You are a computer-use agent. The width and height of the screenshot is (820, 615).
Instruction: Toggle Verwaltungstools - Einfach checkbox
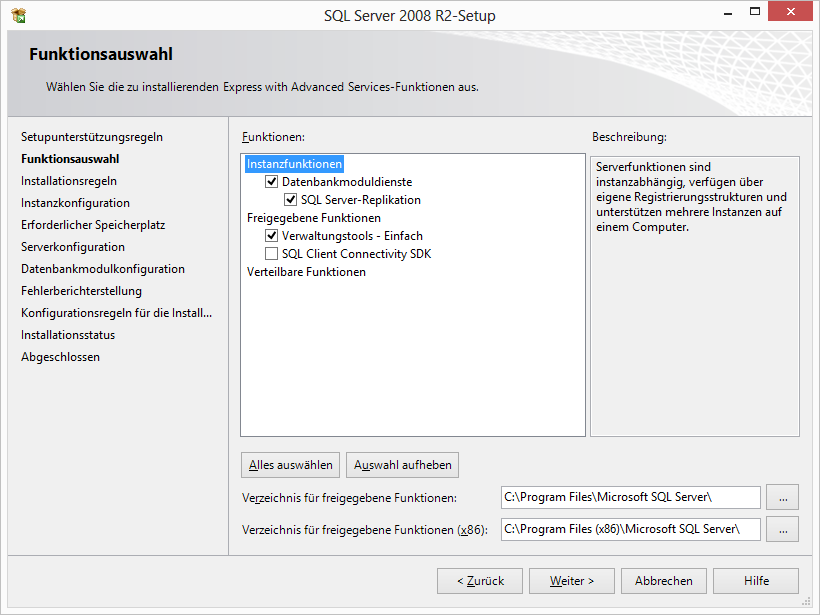(271, 236)
